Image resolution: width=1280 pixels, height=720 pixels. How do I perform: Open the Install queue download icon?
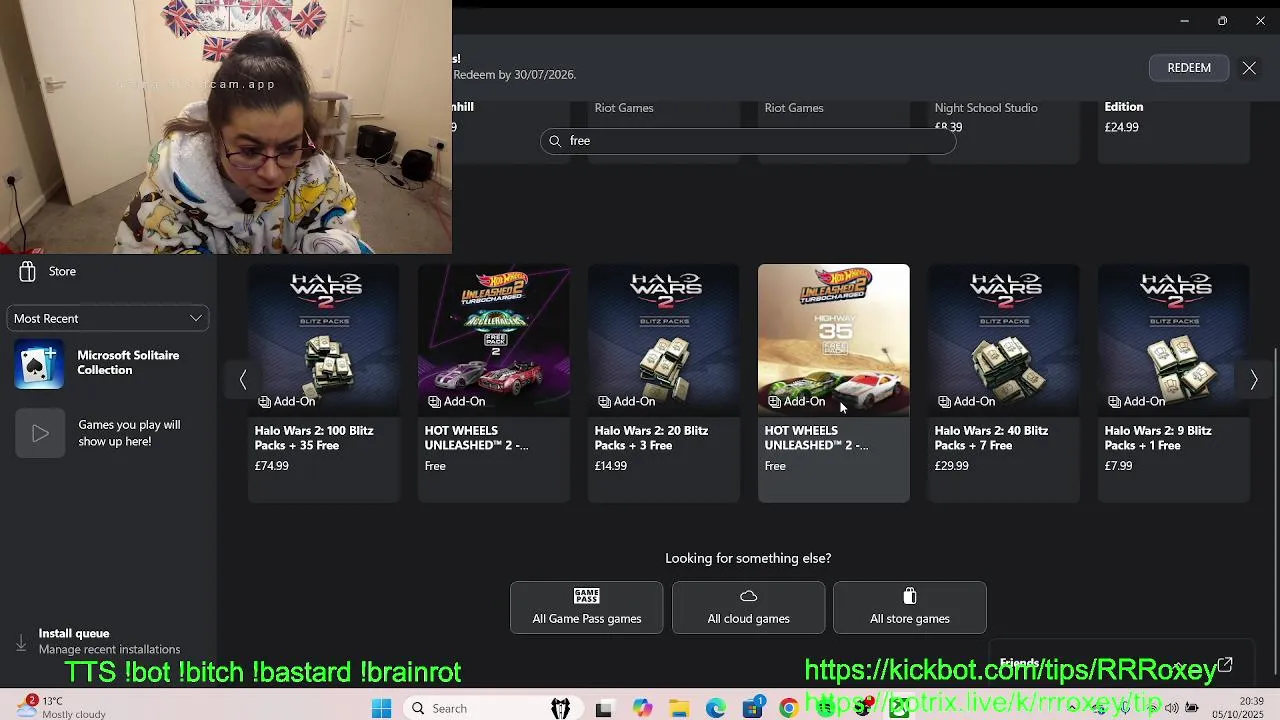(x=21, y=642)
